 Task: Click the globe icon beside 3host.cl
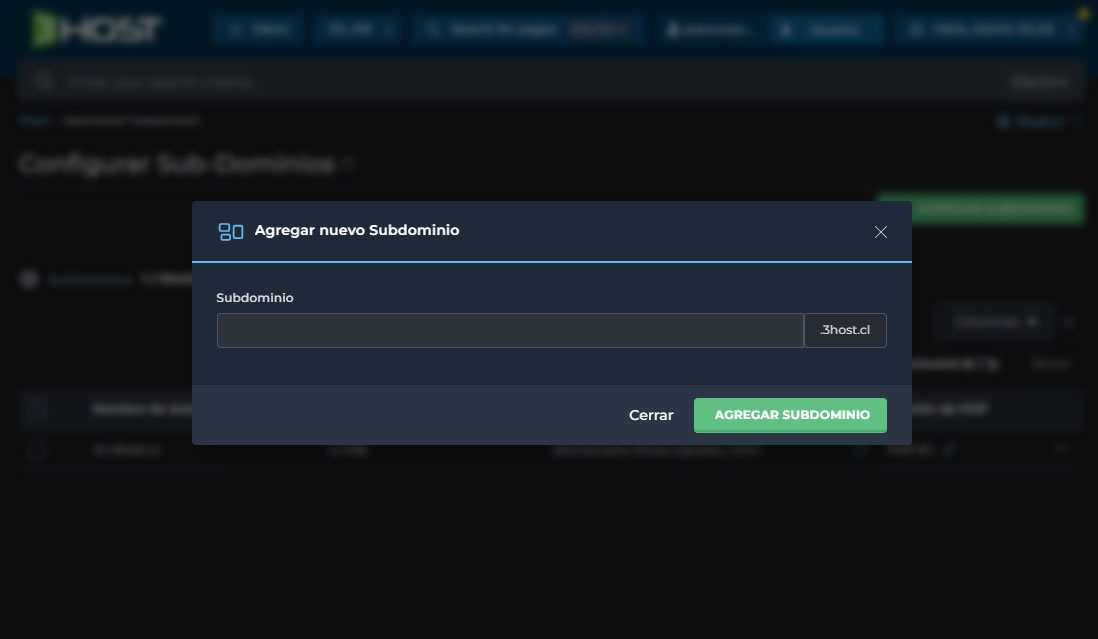click(1003, 121)
